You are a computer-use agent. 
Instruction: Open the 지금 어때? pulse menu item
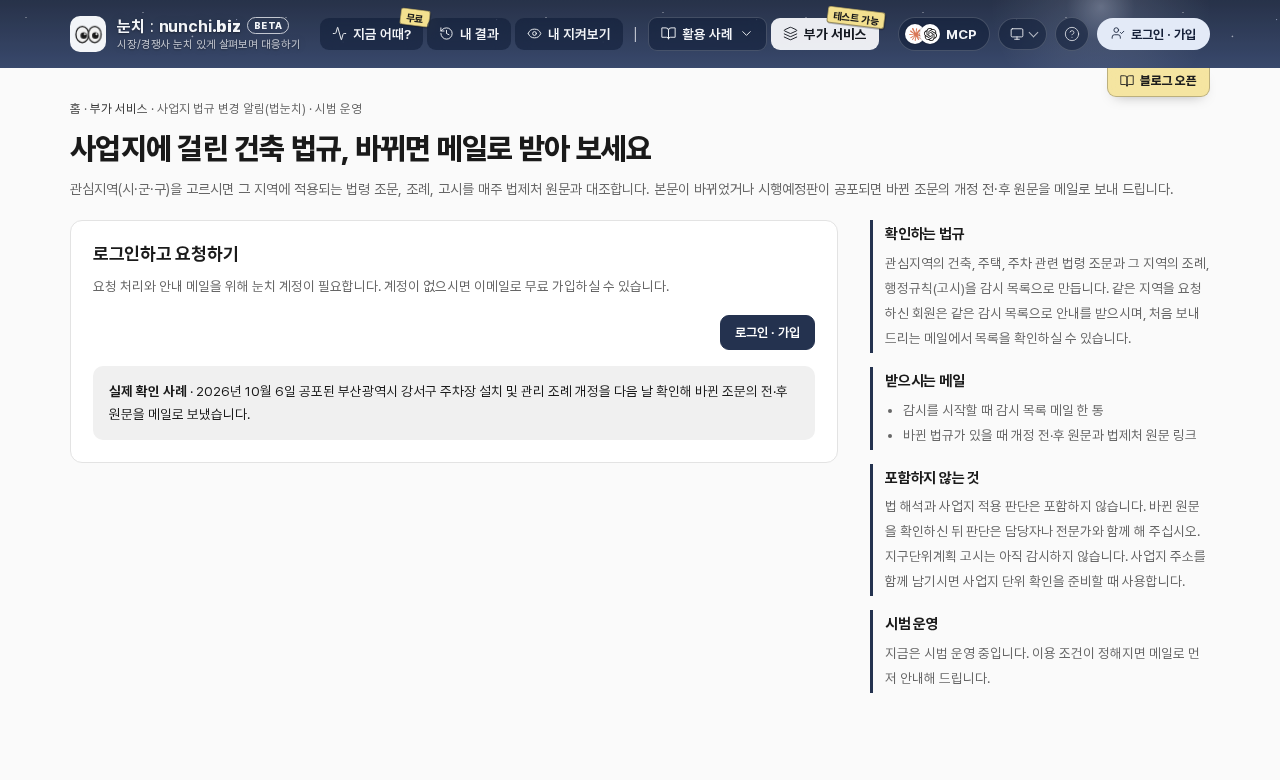point(371,34)
